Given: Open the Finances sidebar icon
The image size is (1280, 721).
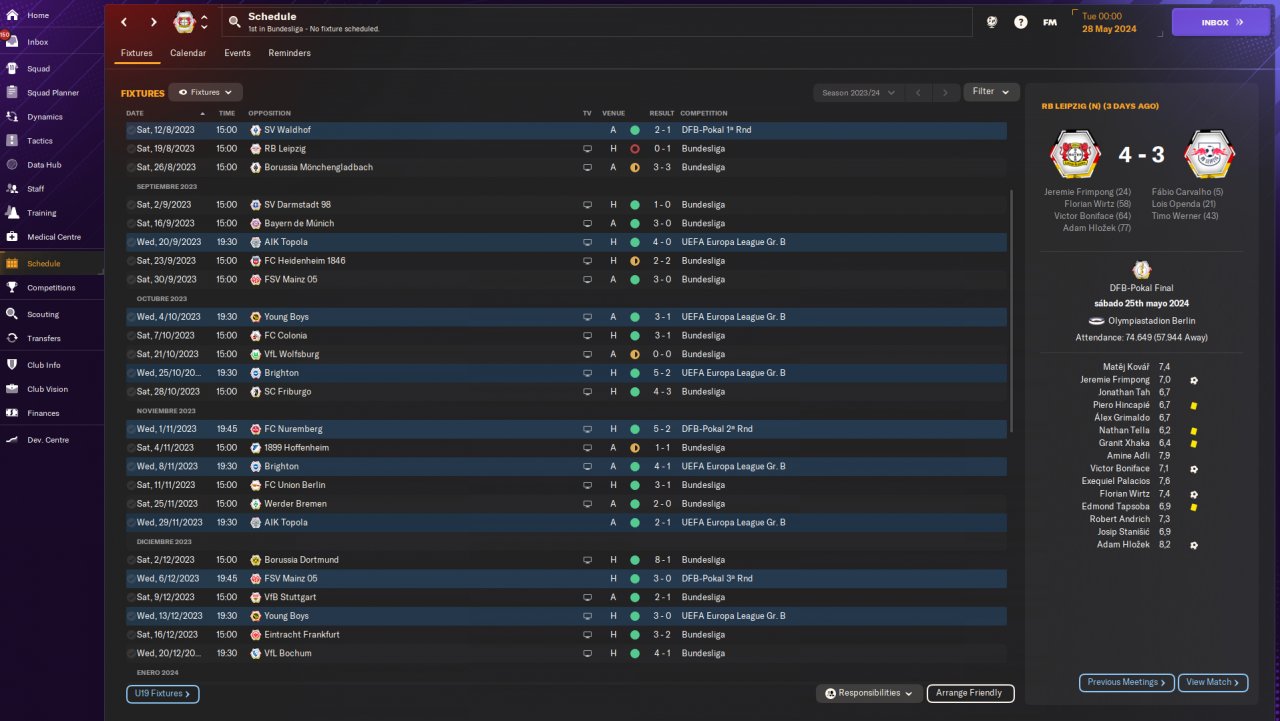Looking at the screenshot, I should 12,413.
